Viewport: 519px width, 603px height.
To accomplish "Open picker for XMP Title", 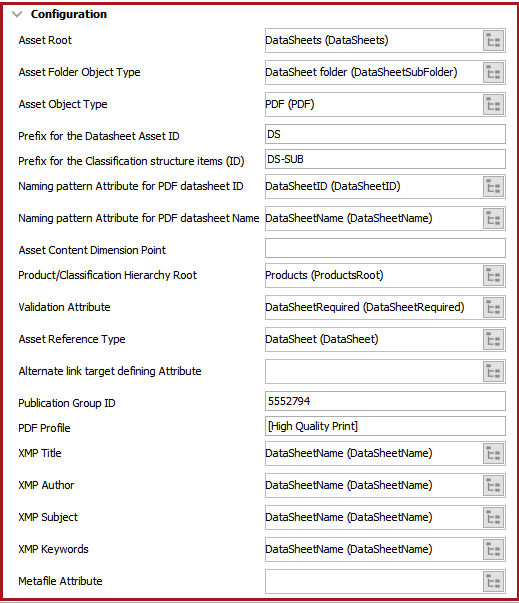I will 494,453.
